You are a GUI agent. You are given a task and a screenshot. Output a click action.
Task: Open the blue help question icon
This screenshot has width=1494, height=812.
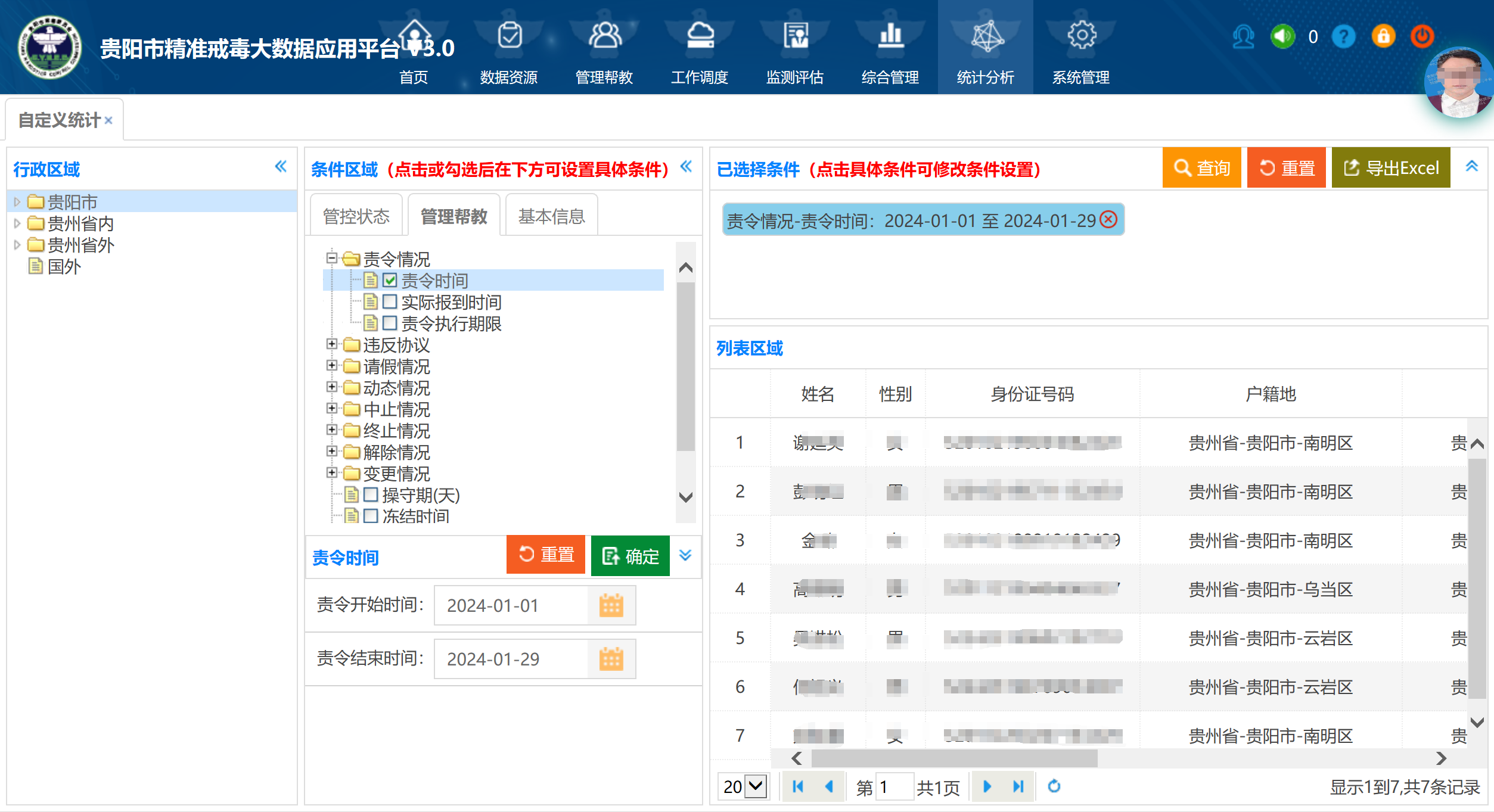(x=1344, y=37)
